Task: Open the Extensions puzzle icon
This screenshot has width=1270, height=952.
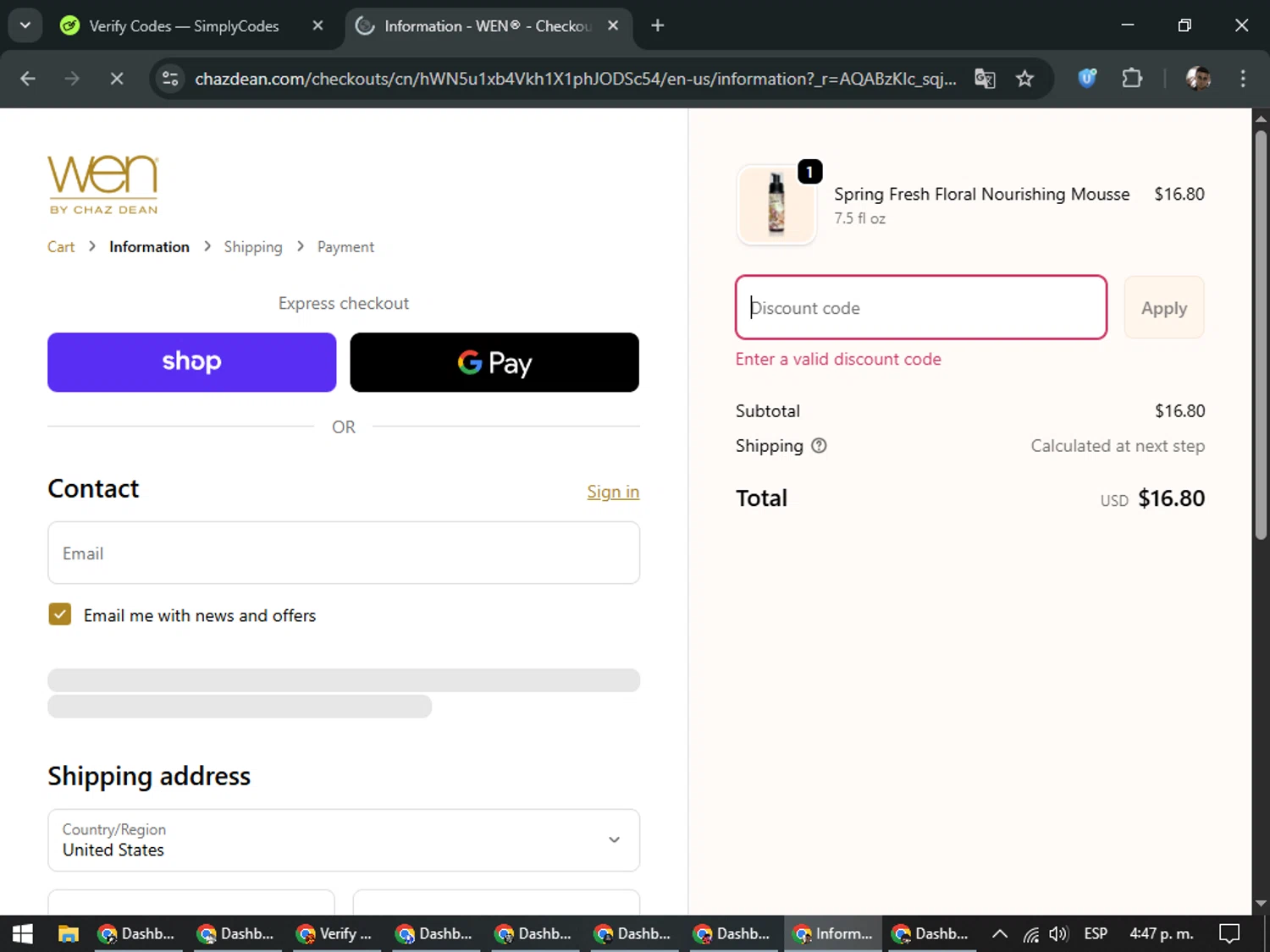Action: 1132,79
